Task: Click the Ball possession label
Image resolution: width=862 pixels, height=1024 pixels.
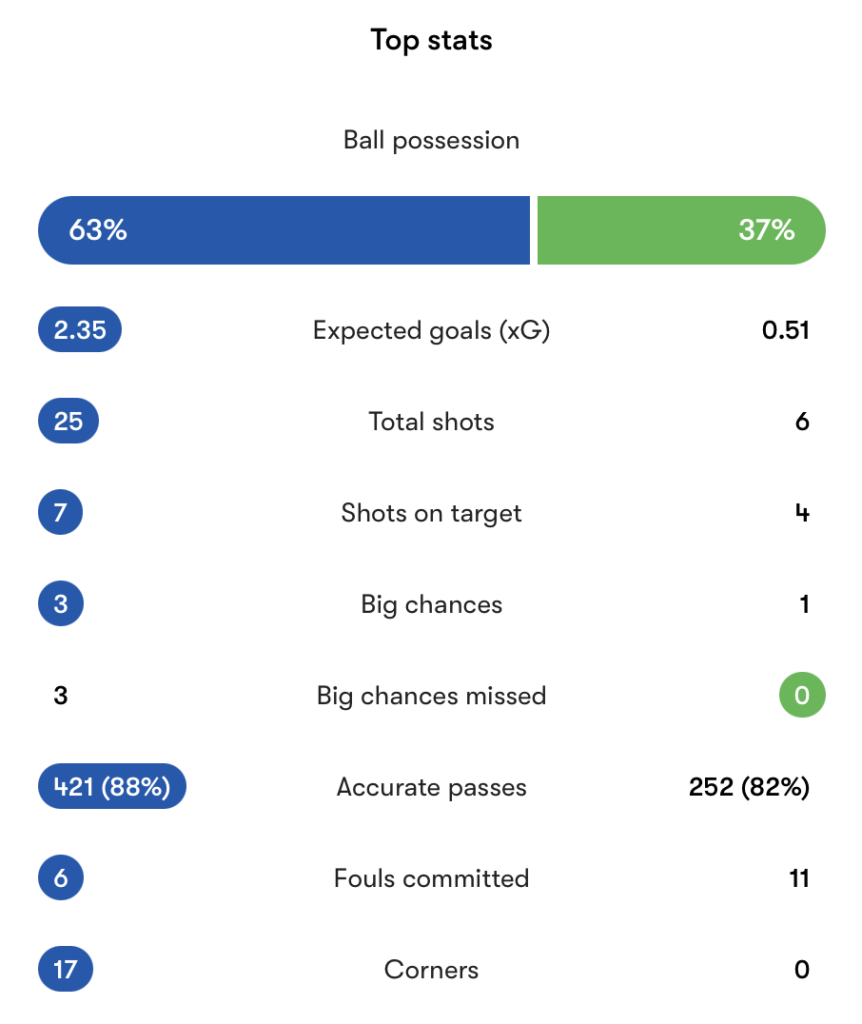Action: (x=431, y=140)
